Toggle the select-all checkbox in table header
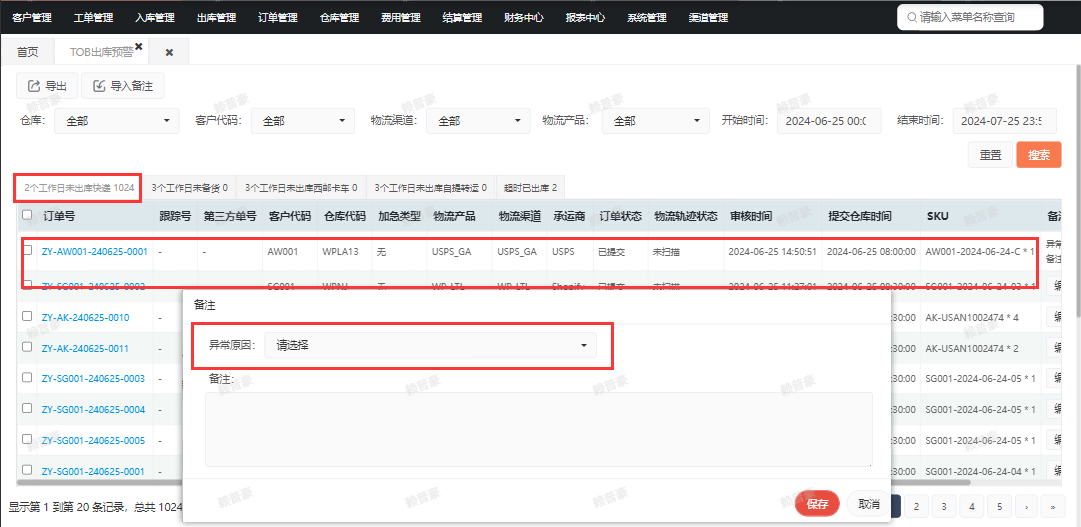The image size is (1081, 527). pyautogui.click(x=27, y=215)
